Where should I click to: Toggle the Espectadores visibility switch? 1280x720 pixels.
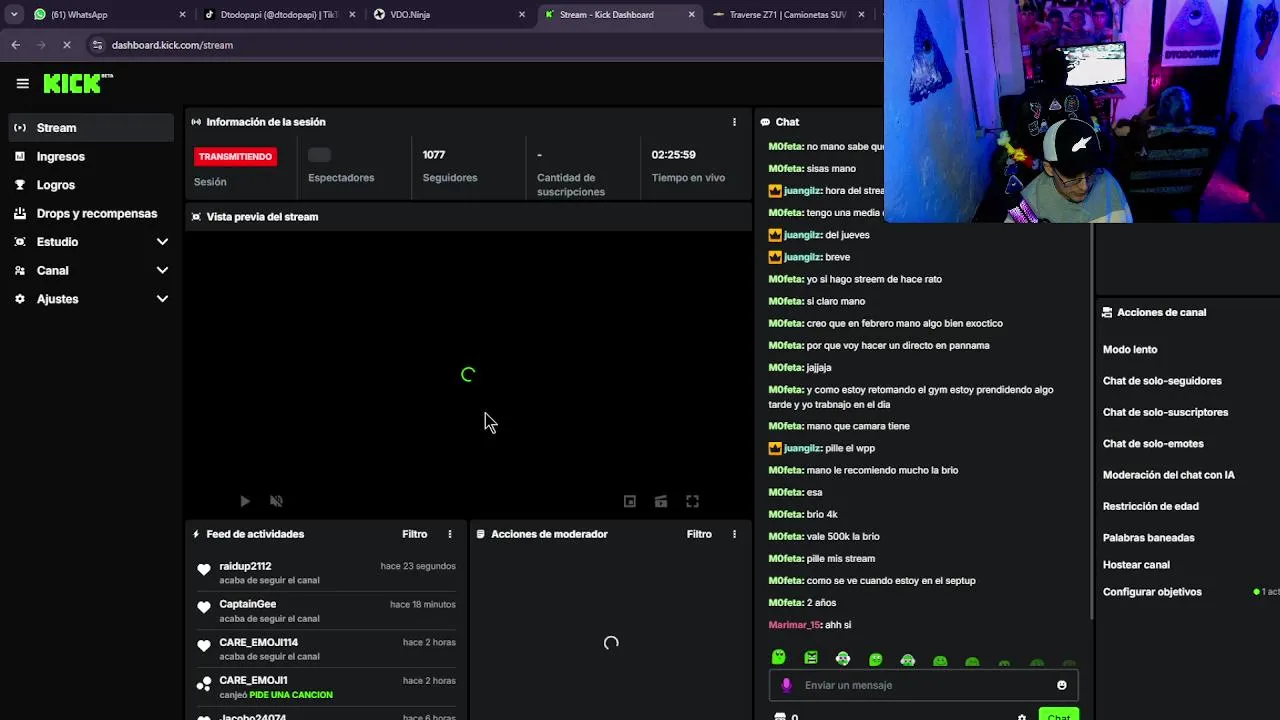(319, 155)
